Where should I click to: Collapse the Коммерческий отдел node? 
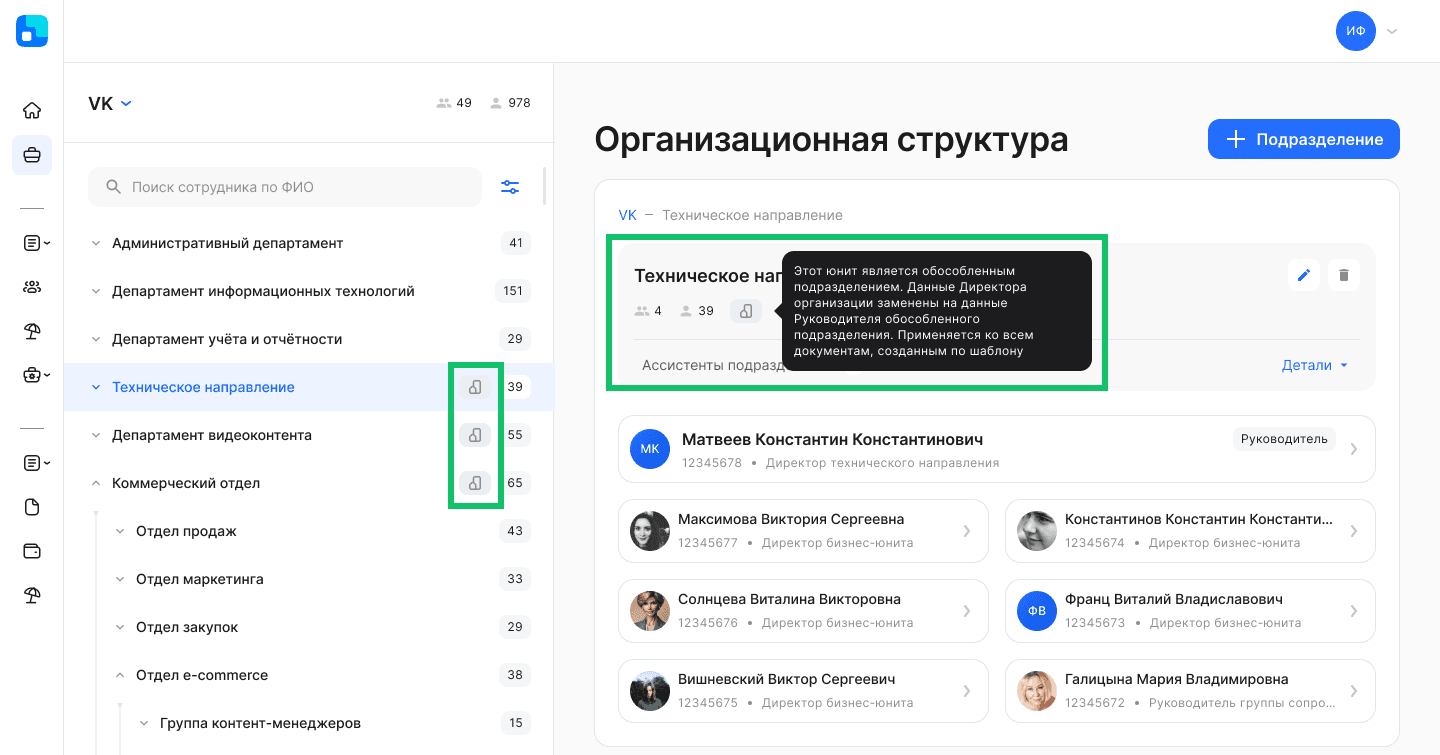[96, 483]
